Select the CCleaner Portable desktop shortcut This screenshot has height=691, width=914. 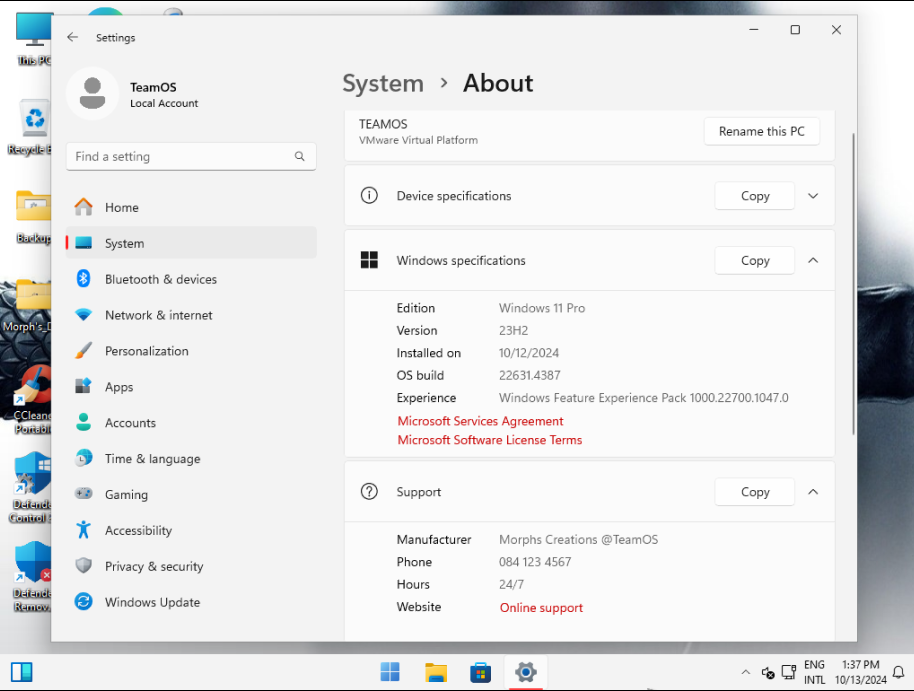point(33,401)
